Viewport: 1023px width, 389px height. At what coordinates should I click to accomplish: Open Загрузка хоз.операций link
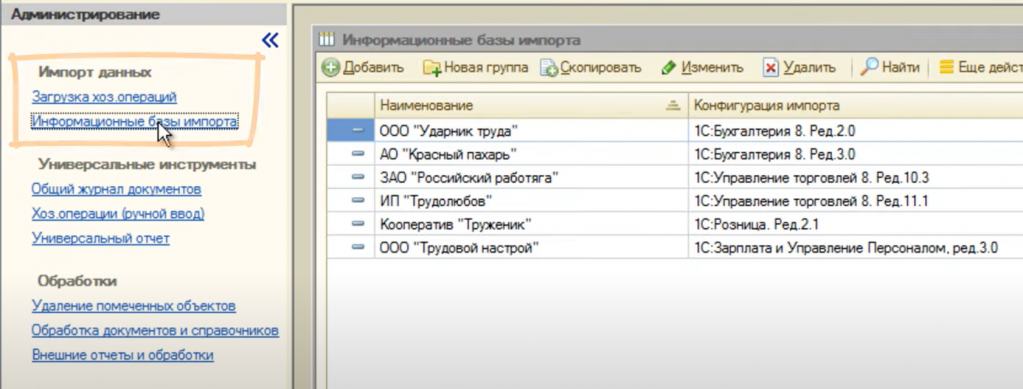pos(104,97)
